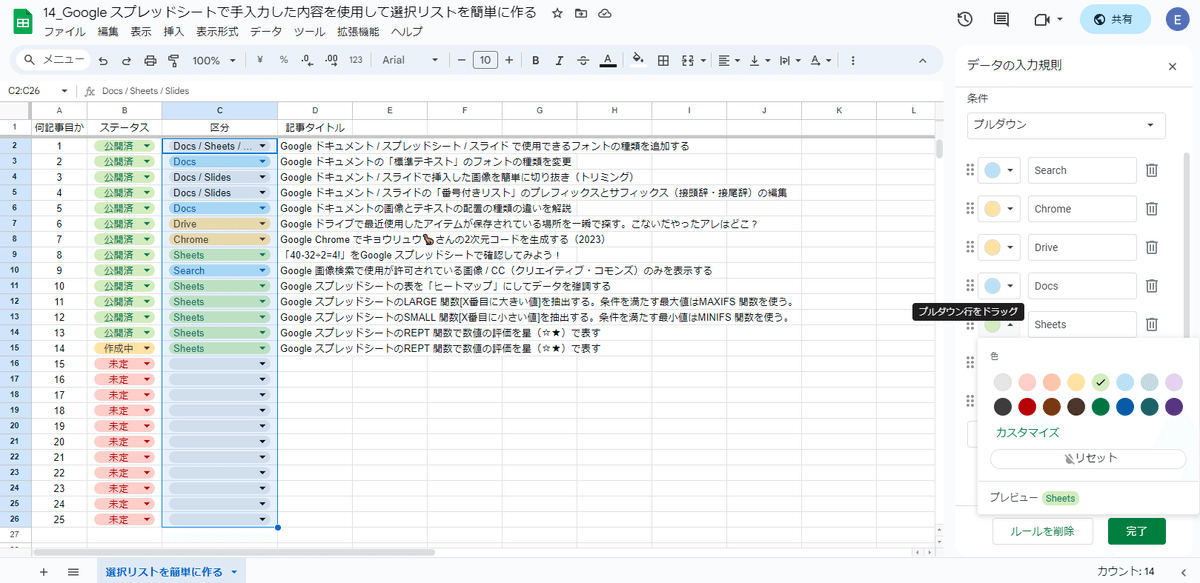This screenshot has height=583, width=1200.
Task: Select the paint format roller tool
Action: 175,60
